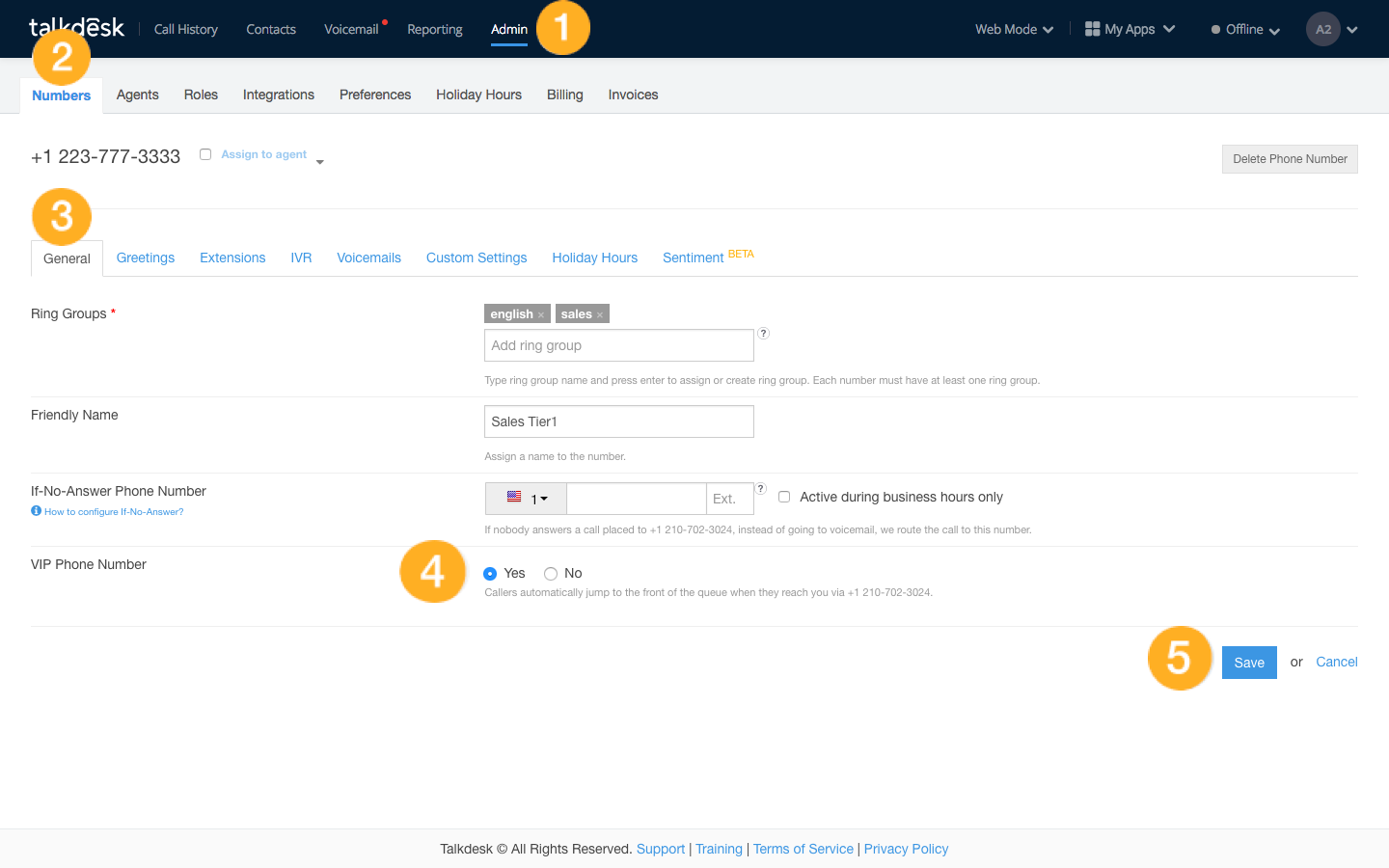Select No for VIP Phone Number
The height and width of the screenshot is (868, 1389).
[551, 574]
